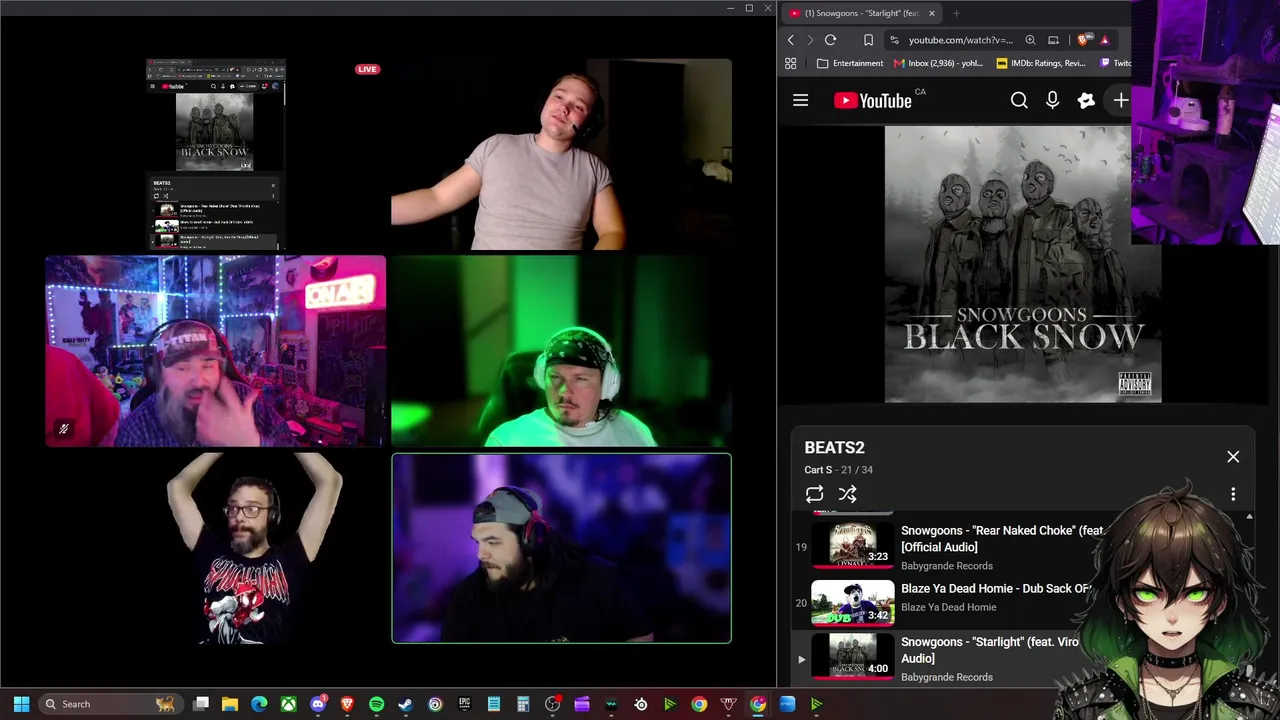Click the youtube.com address bar URL

pyautogui.click(x=961, y=40)
